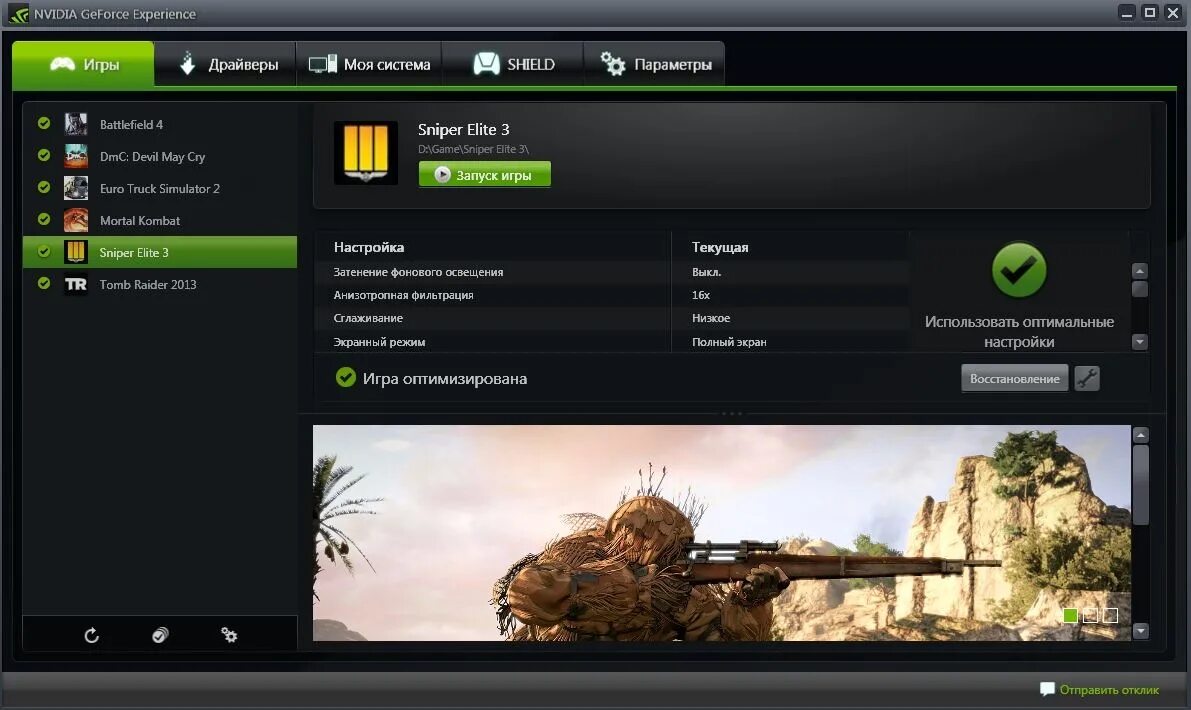This screenshot has height=710, width=1191.
Task: Click the optimize all games icon
Action: [160, 635]
